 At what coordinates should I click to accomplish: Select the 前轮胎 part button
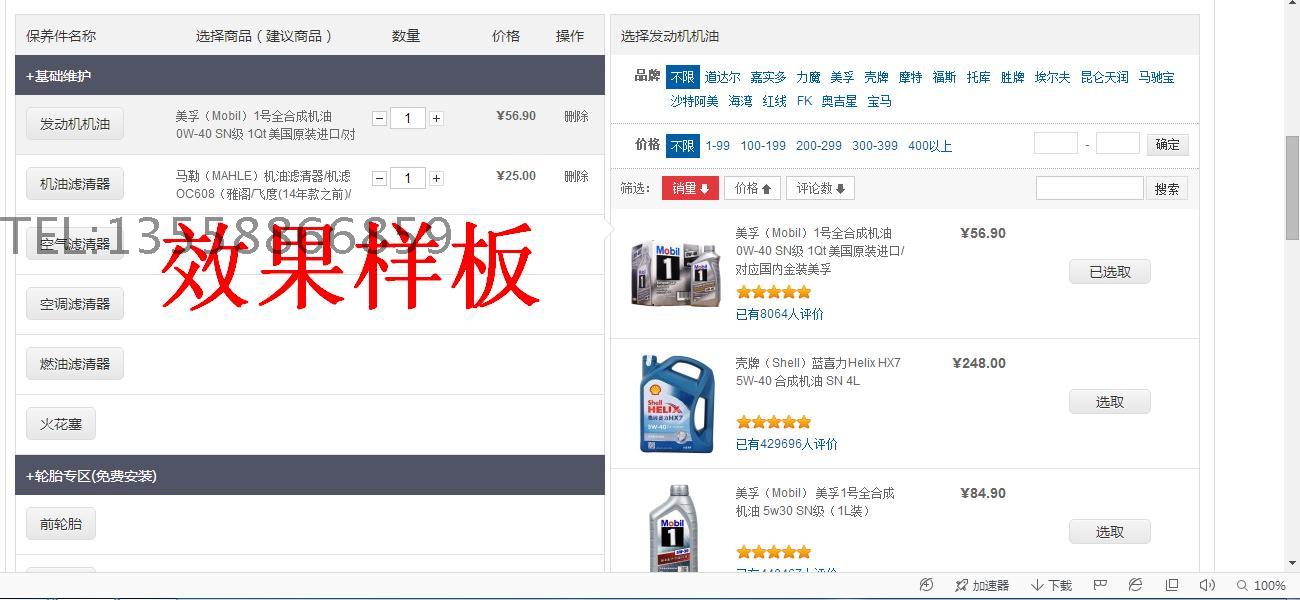tap(61, 524)
